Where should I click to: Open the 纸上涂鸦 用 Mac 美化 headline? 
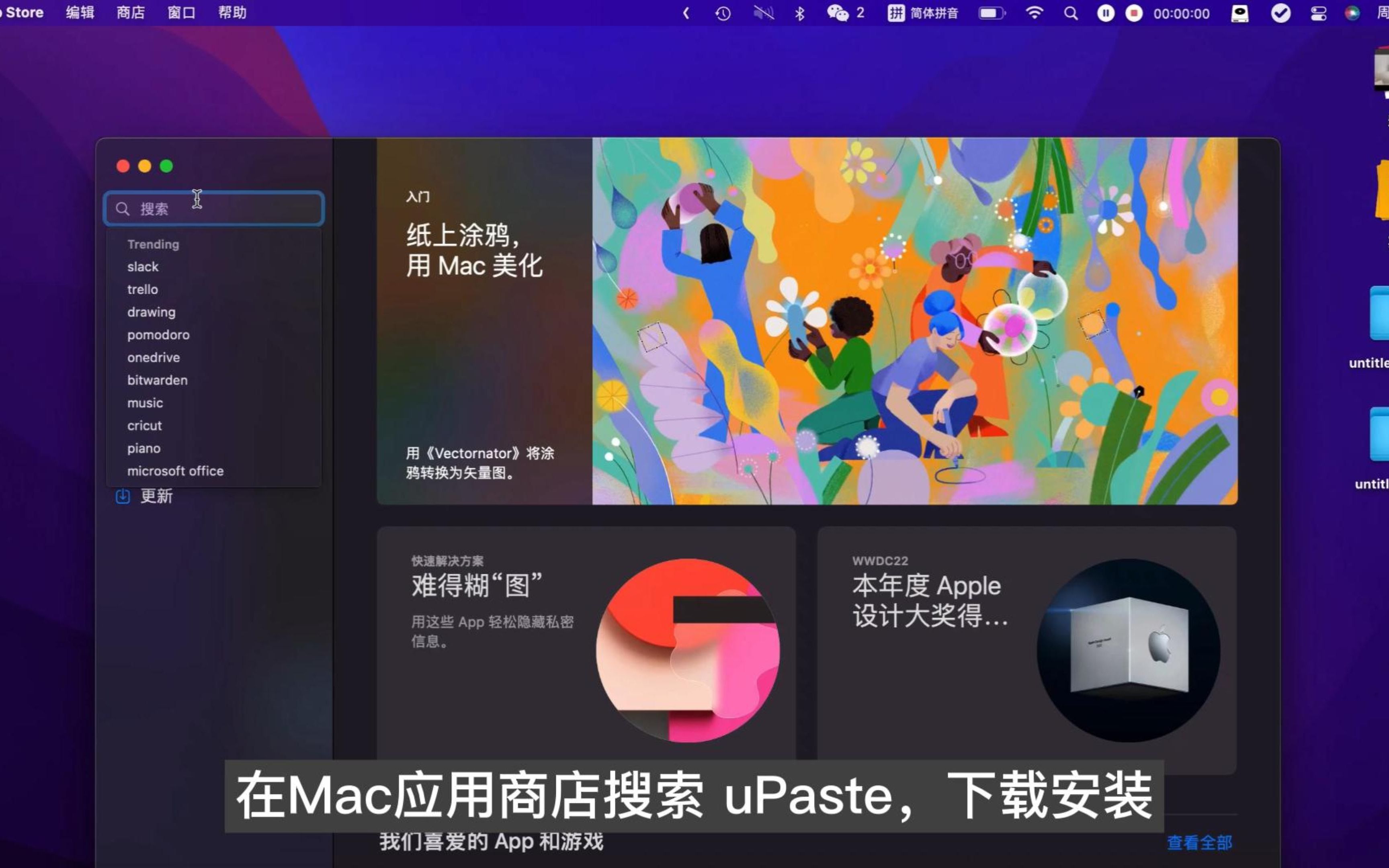coord(474,250)
